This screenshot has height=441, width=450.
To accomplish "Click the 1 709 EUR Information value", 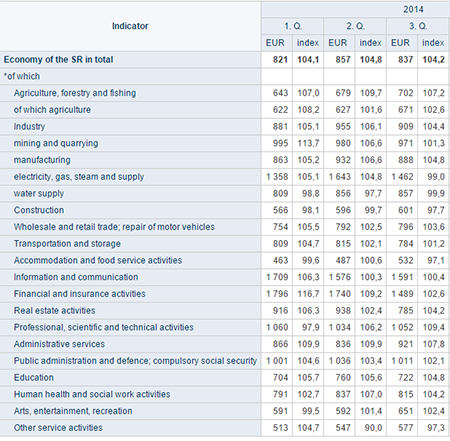I will [x=277, y=277].
